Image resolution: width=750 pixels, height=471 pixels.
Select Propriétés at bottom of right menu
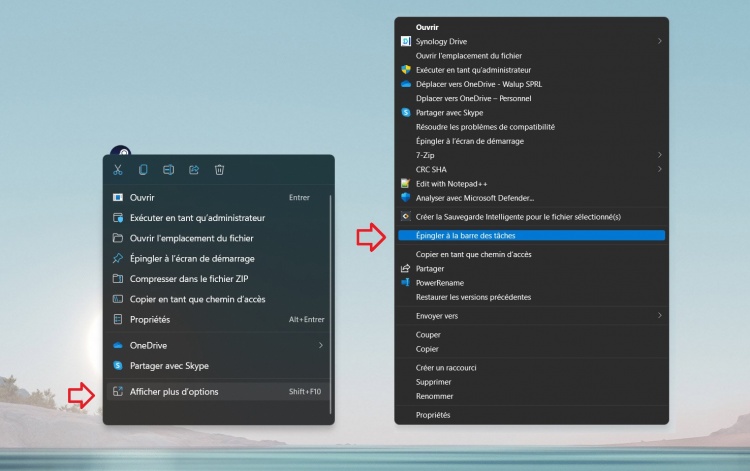click(433, 415)
